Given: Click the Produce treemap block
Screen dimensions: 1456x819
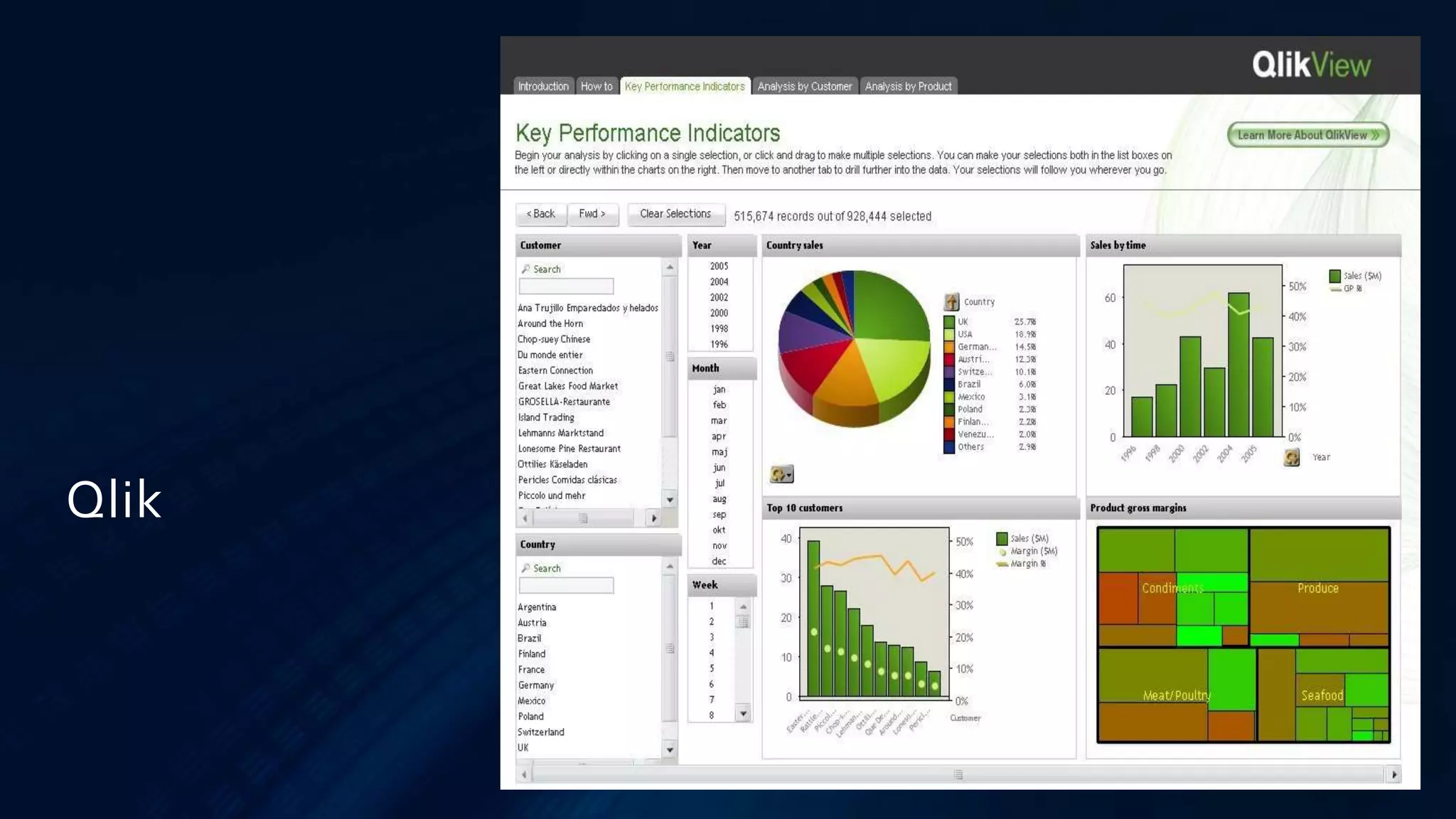Looking at the screenshot, I should point(1318,588).
